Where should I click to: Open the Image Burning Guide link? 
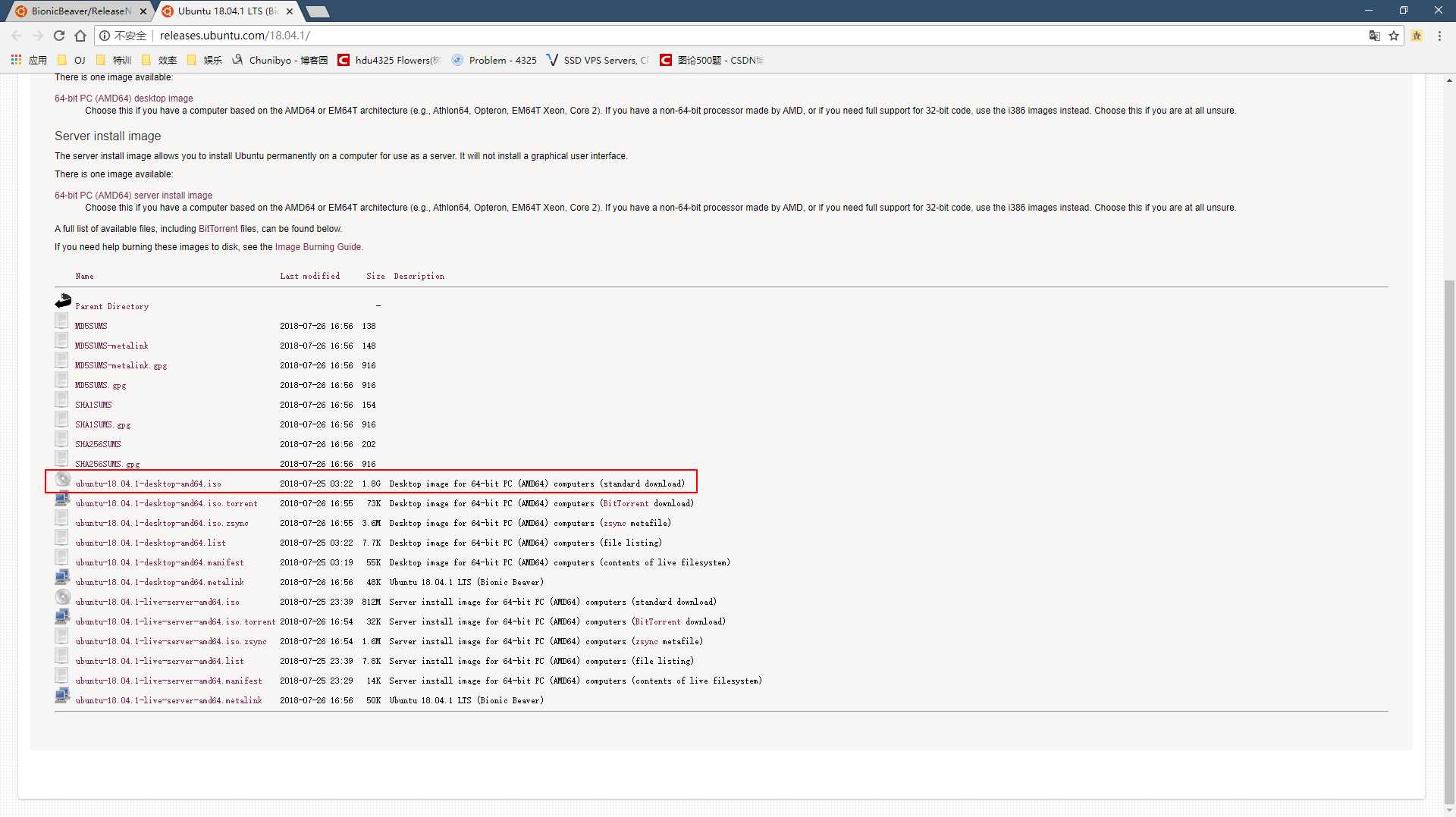318,247
